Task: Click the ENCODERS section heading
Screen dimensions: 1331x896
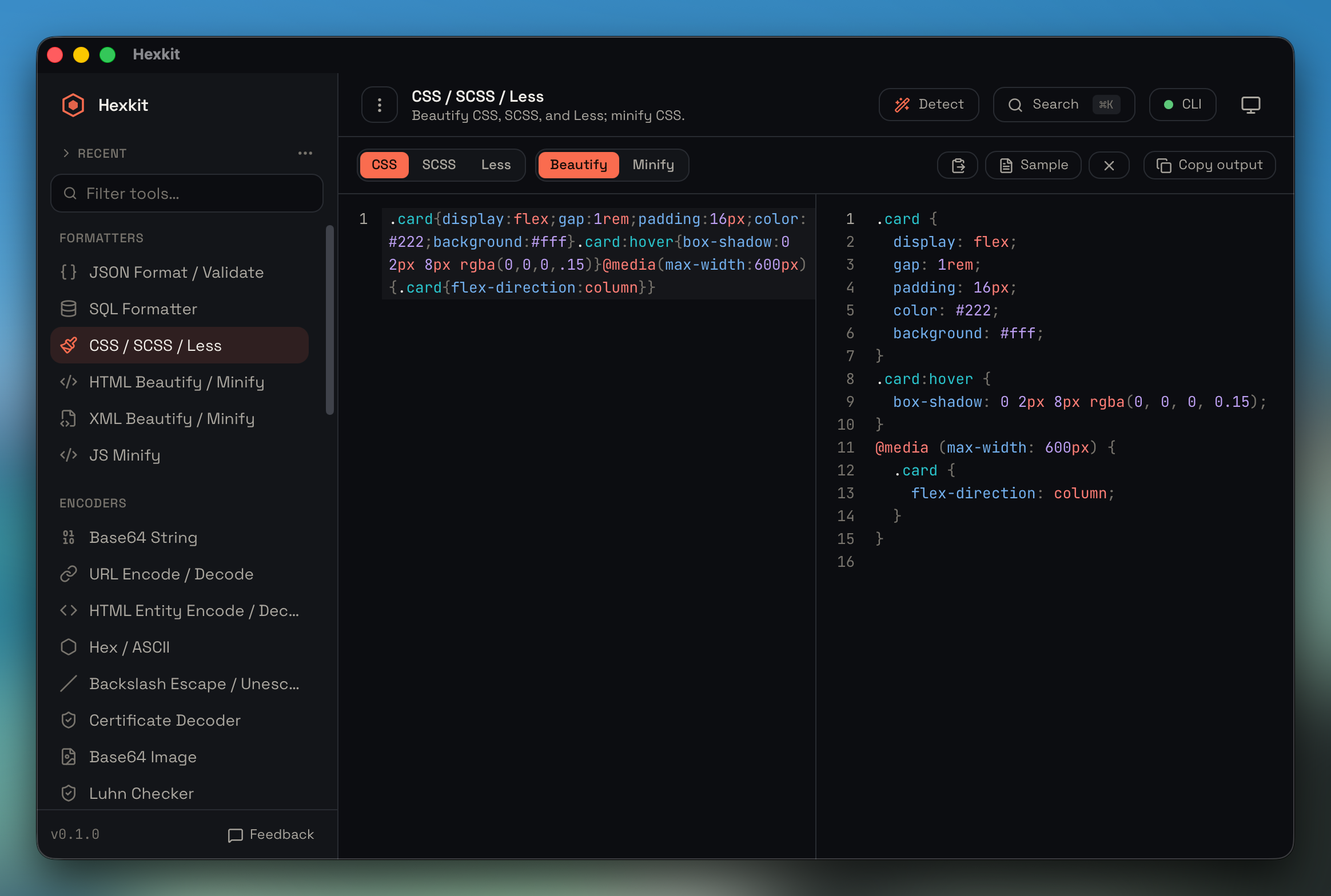Action: coord(93,503)
